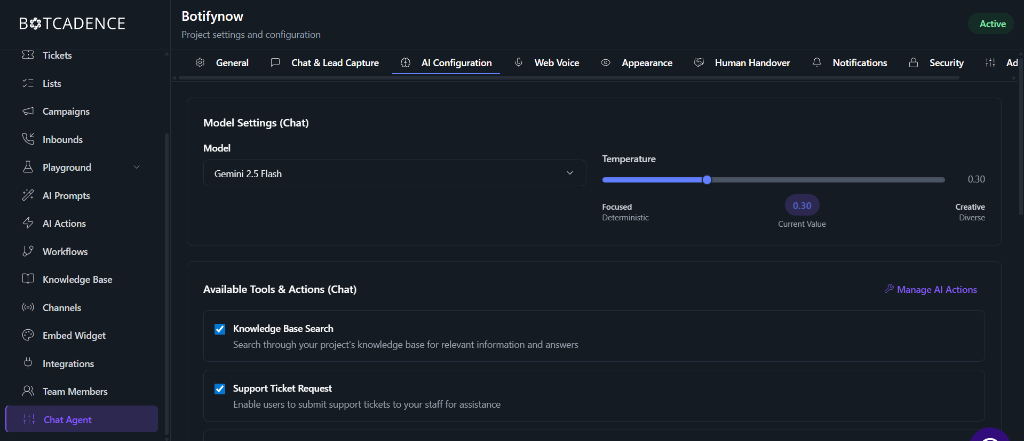Click the Inbounds phone icon
This screenshot has height=441, width=1024.
[x=27, y=140]
